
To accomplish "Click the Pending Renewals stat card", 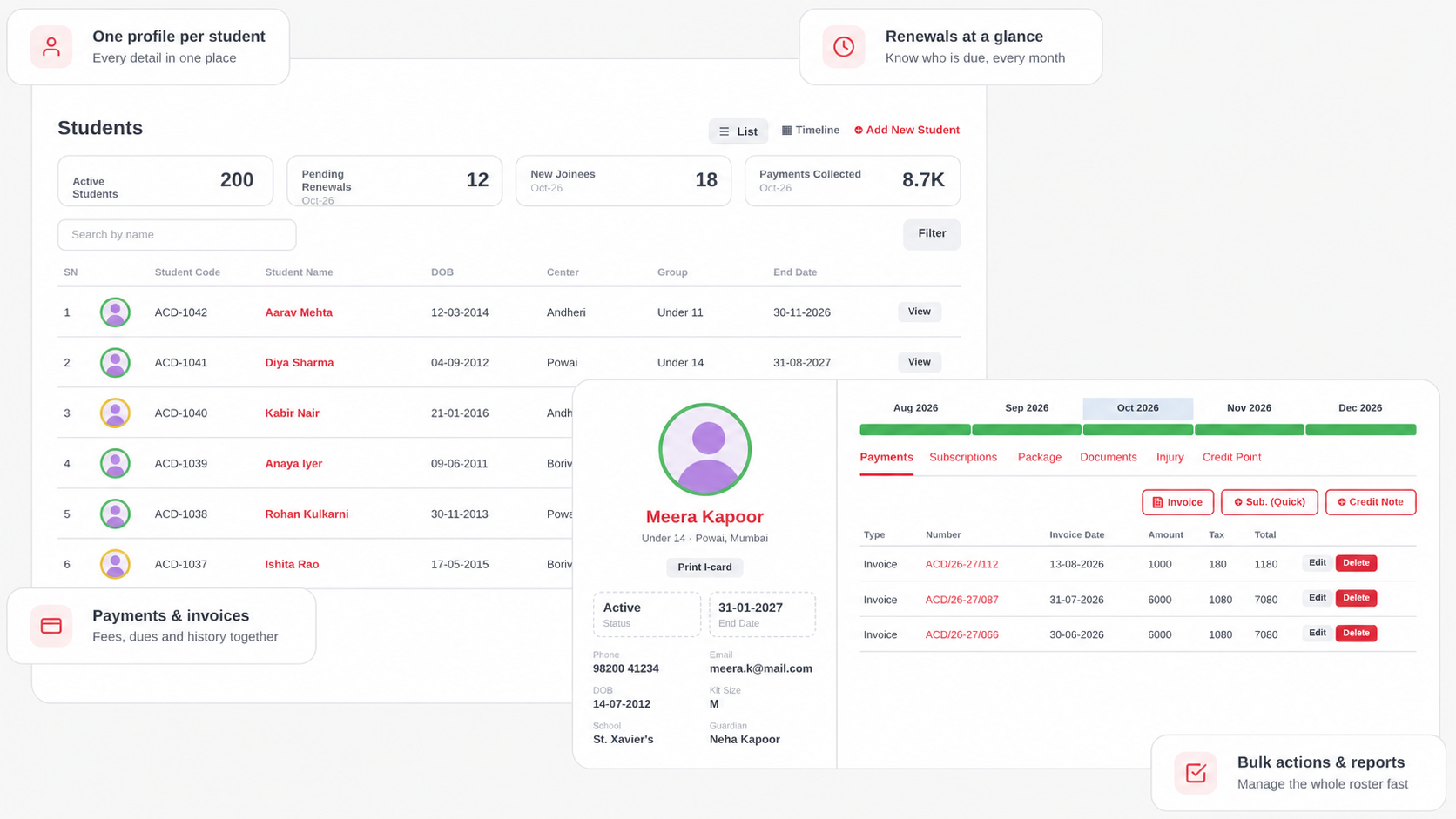I will 394,181.
